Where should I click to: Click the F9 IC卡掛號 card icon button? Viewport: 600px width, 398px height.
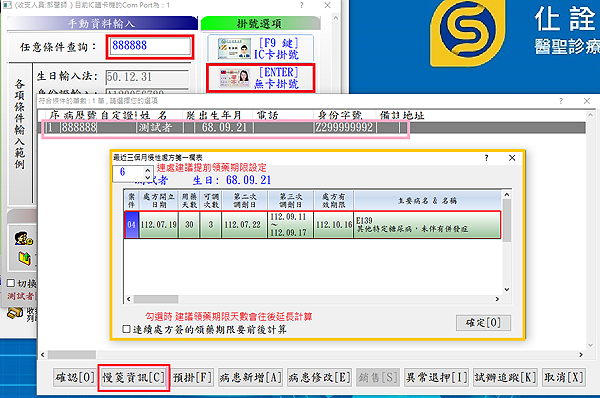[x=260, y=48]
